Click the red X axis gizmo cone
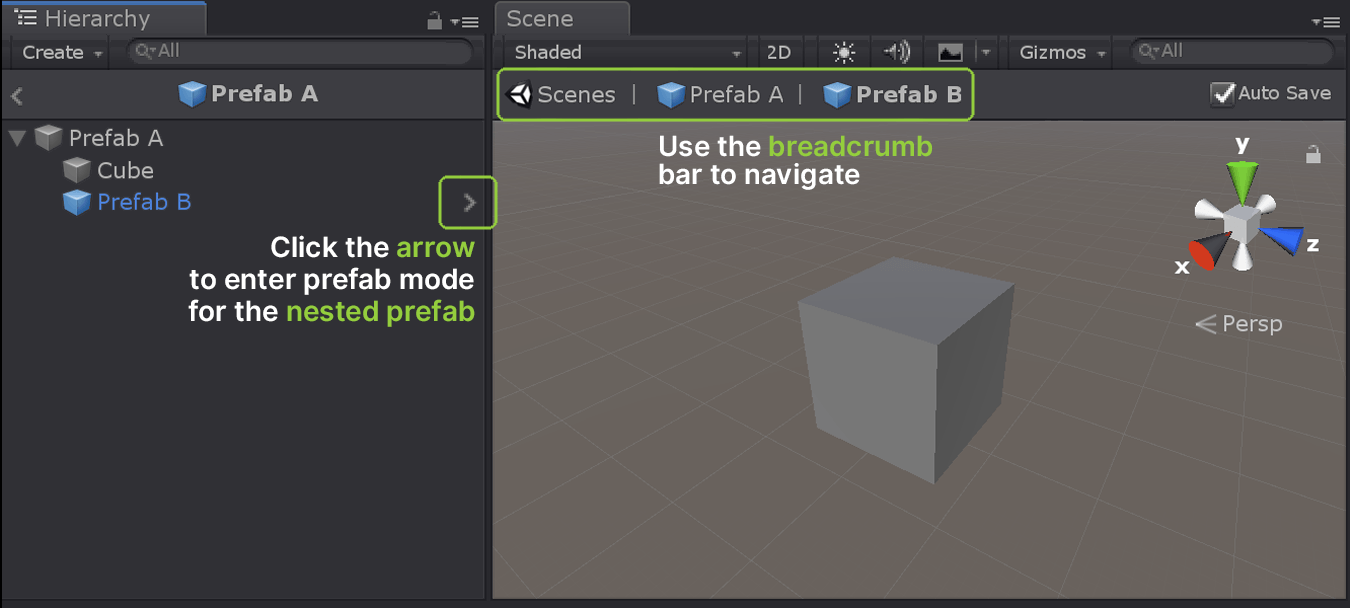Image resolution: width=1350 pixels, height=608 pixels. (1204, 254)
